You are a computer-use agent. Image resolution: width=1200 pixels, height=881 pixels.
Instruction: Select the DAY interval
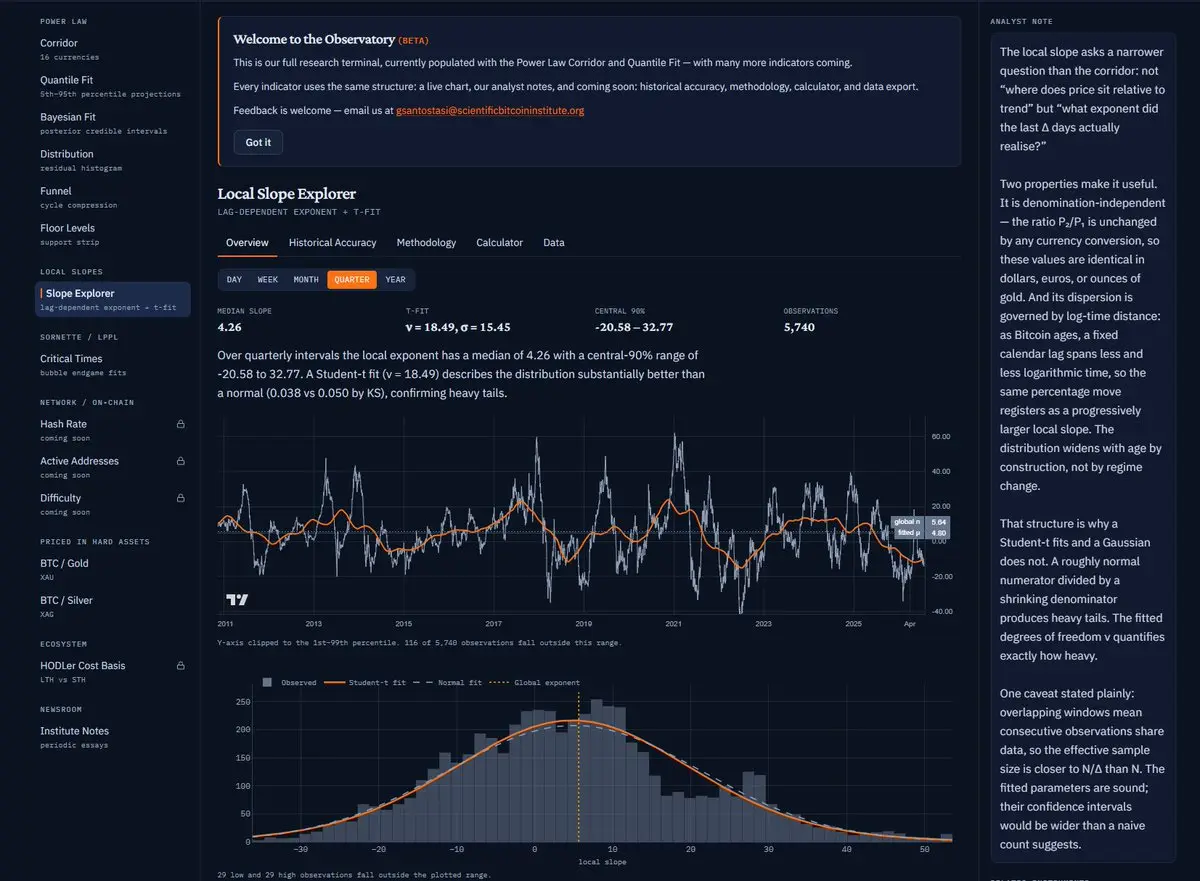[234, 280]
